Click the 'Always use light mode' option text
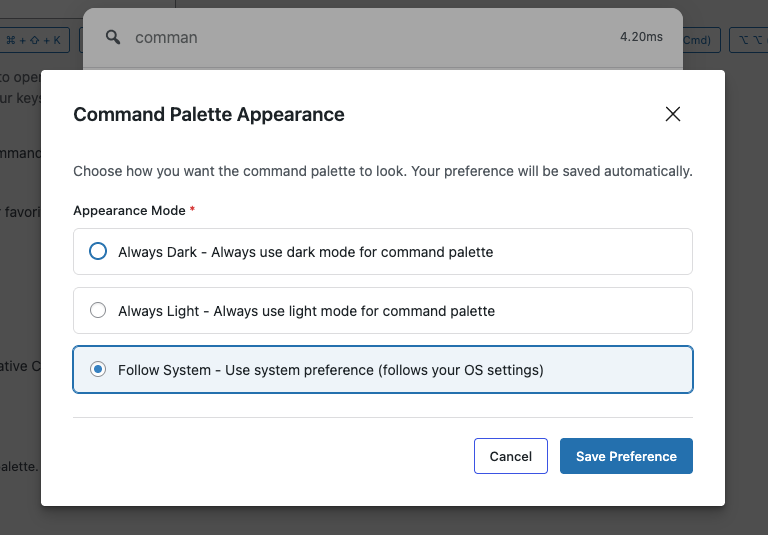 coord(354,311)
